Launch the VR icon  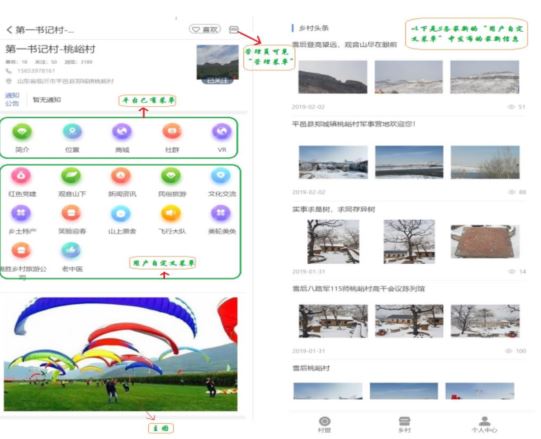pyautogui.click(x=222, y=132)
